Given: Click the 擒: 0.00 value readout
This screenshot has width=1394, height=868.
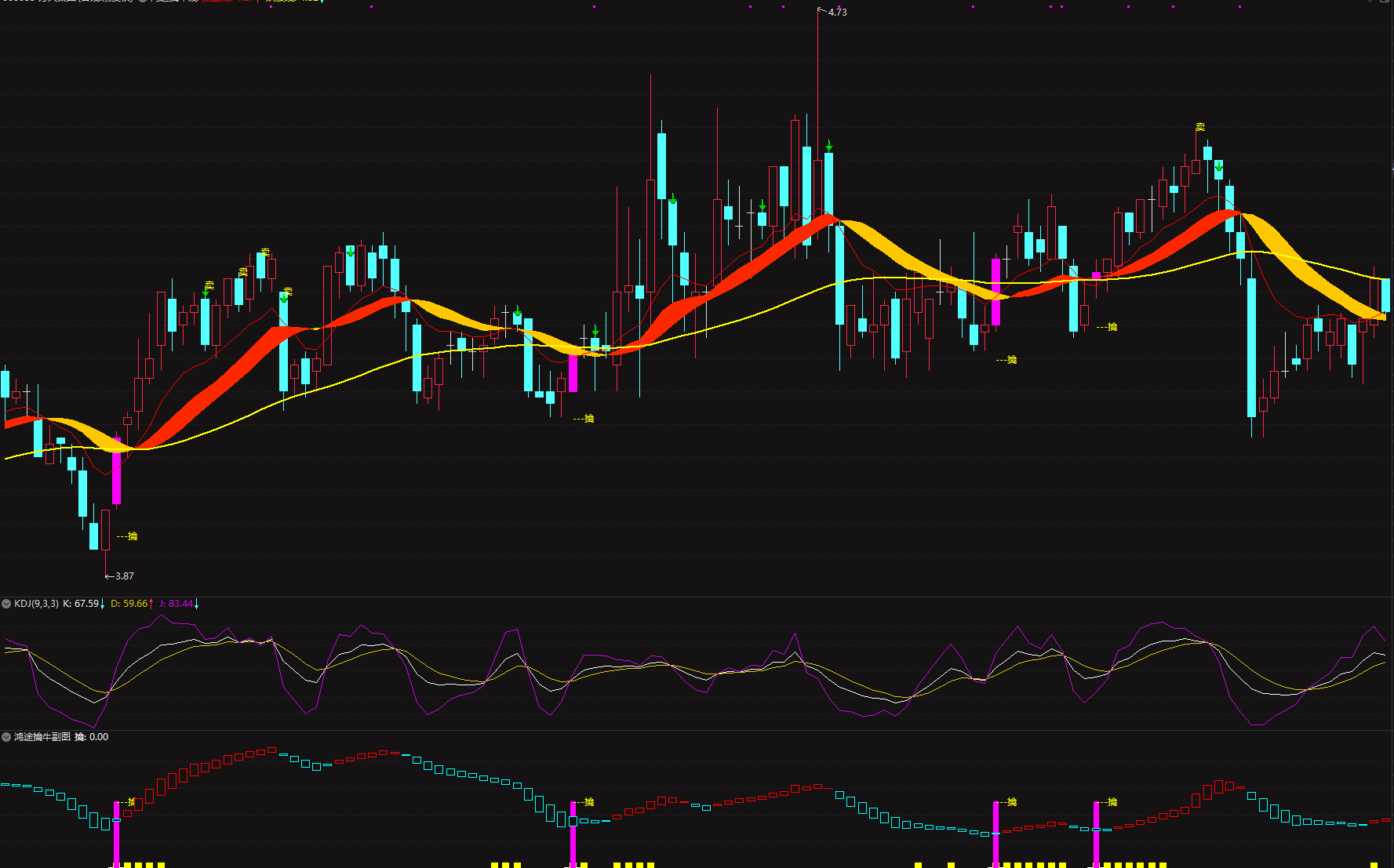Looking at the screenshot, I should click(92, 737).
